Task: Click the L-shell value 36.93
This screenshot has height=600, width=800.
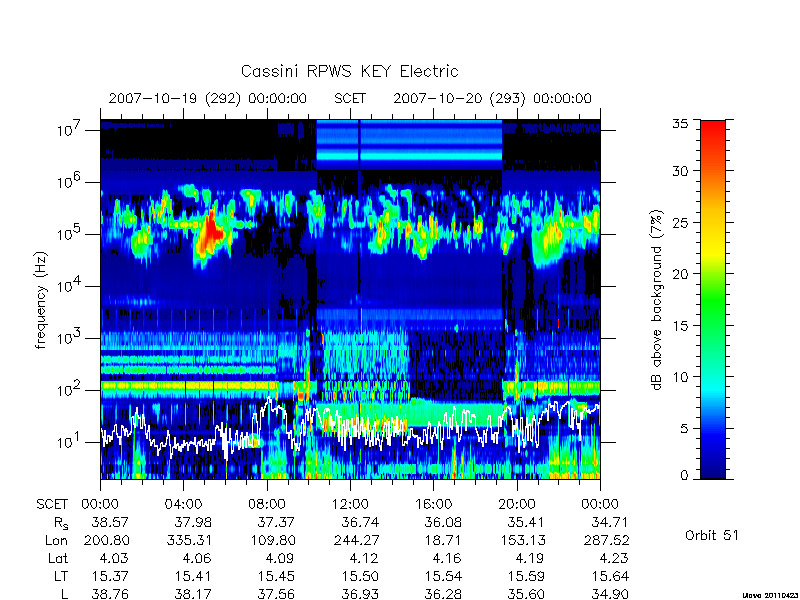Action: [360, 594]
